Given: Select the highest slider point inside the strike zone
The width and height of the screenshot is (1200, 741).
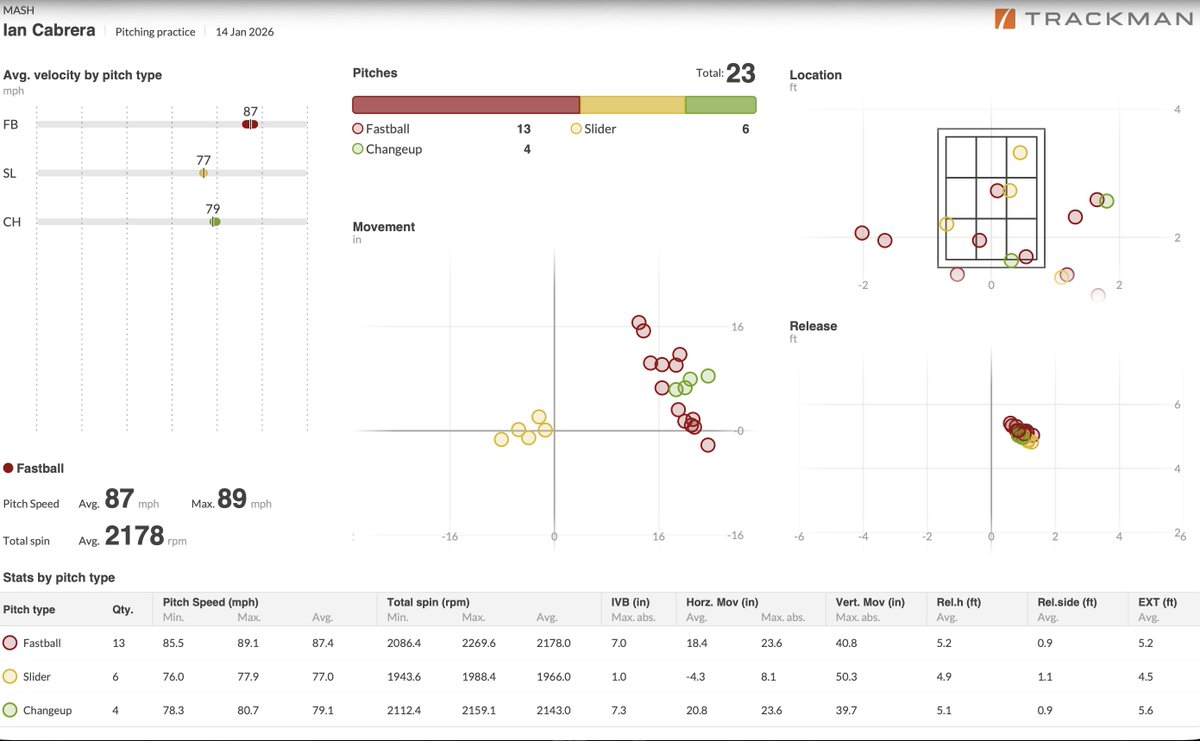Looking at the screenshot, I should [x=1020, y=153].
